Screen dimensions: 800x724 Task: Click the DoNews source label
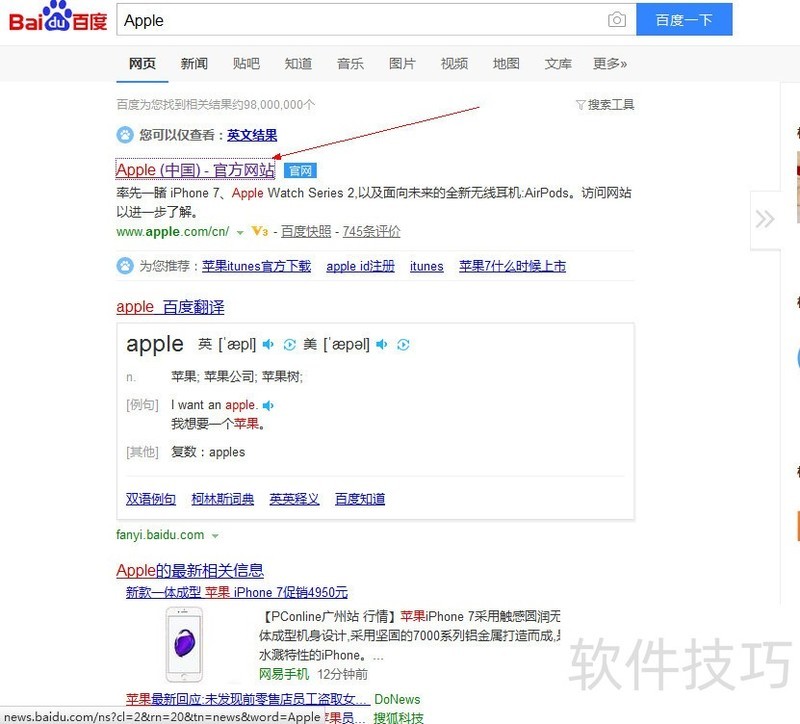click(397, 699)
